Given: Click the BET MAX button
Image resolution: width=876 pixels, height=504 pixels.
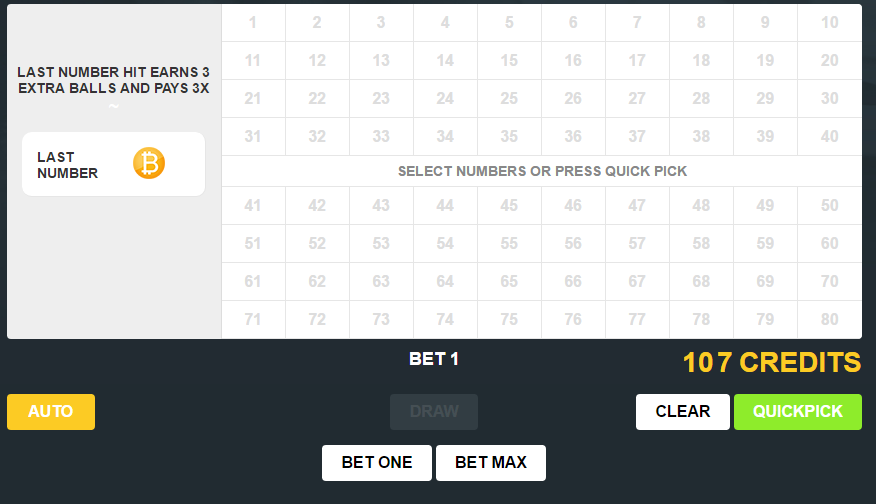Looking at the screenshot, I should click(490, 462).
